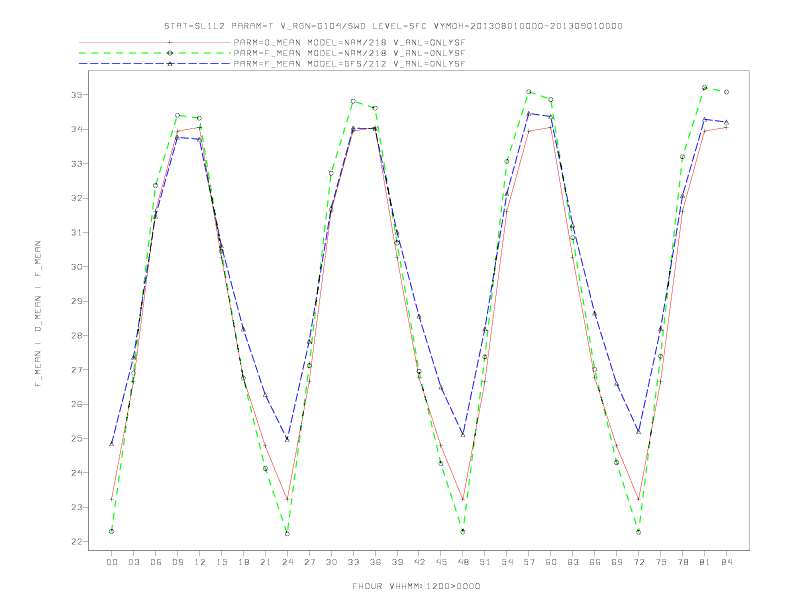Click x-axis tick label 06
Screen dimensions: 792x612
point(156,562)
